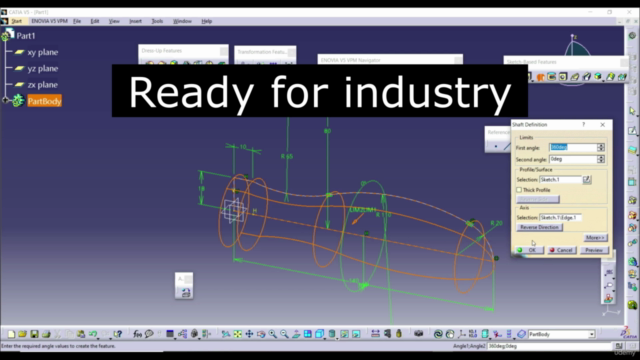Fit all in view icon
The width and height of the screenshot is (640, 360).
tap(238, 334)
